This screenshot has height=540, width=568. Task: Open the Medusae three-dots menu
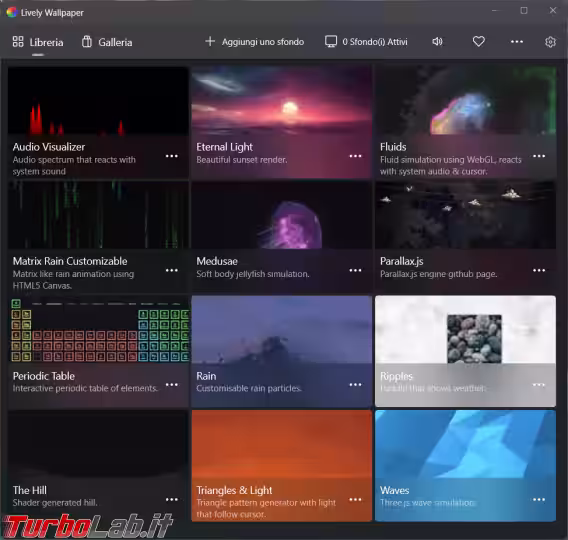[355, 270]
